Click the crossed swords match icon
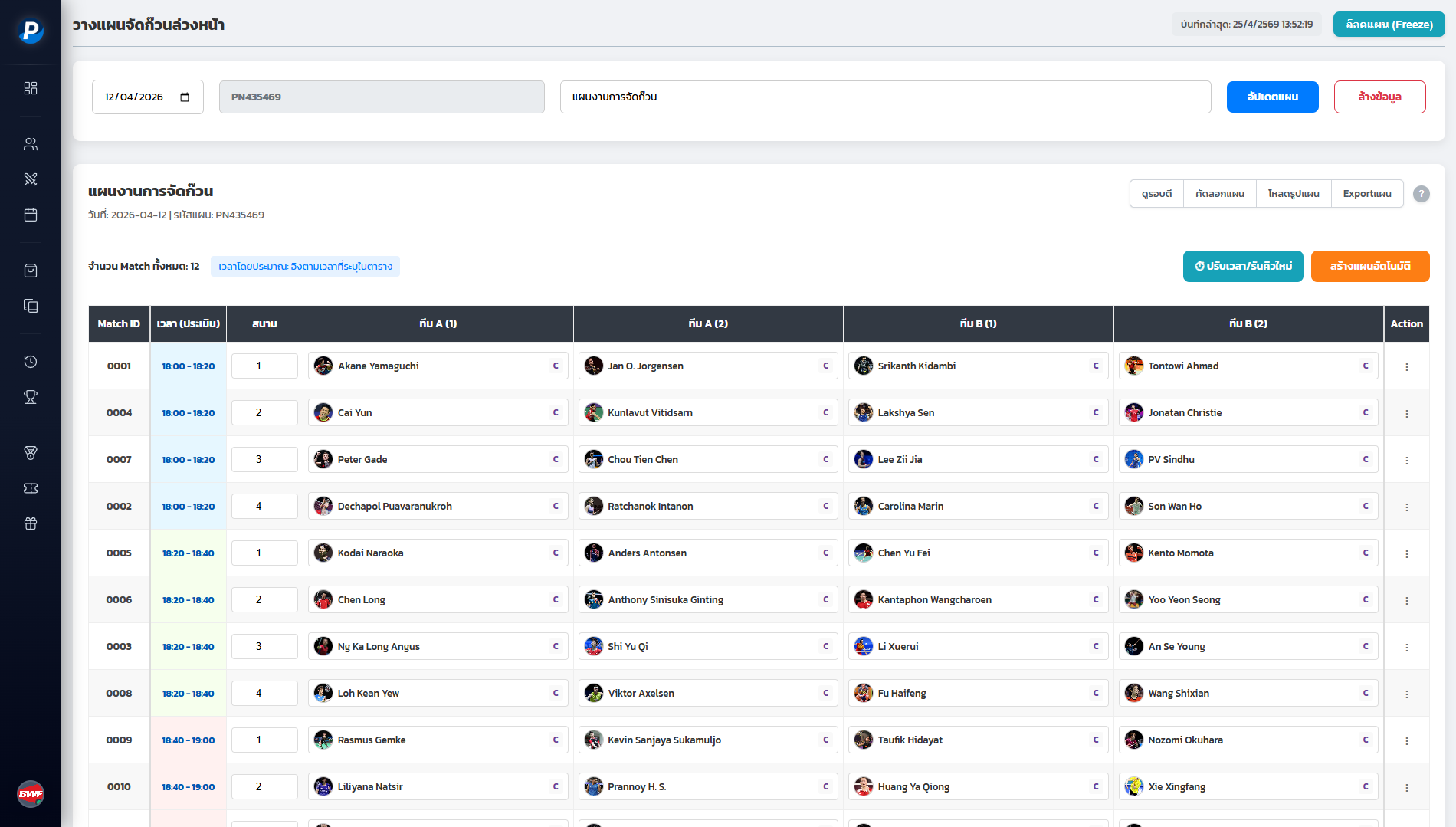The image size is (1456, 827). 31,179
